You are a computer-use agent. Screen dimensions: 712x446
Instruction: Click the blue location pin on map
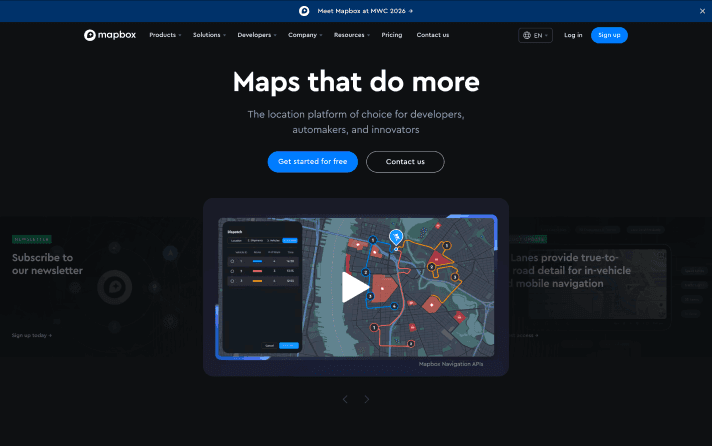(x=396, y=238)
